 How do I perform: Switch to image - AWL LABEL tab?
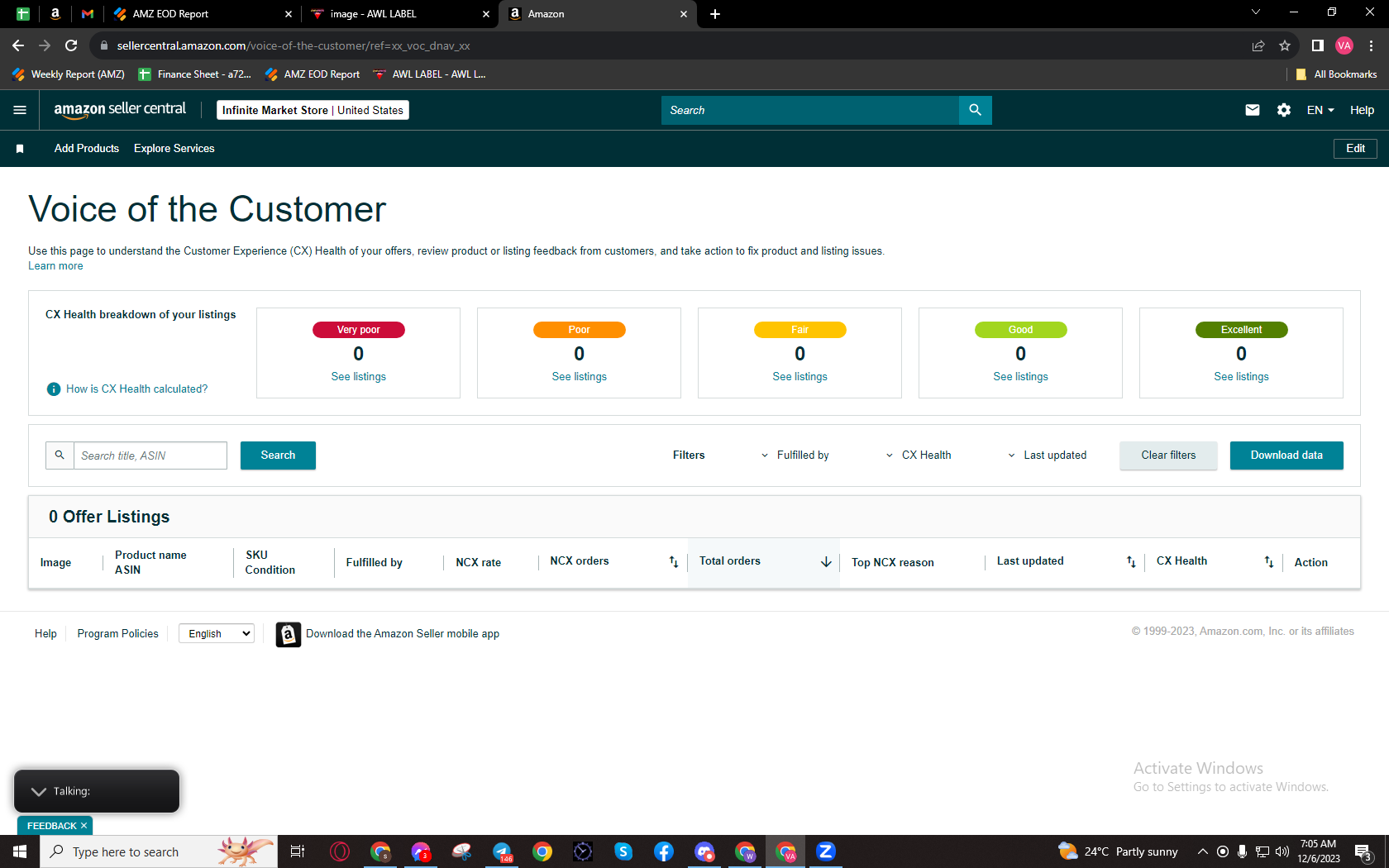tap(399, 14)
